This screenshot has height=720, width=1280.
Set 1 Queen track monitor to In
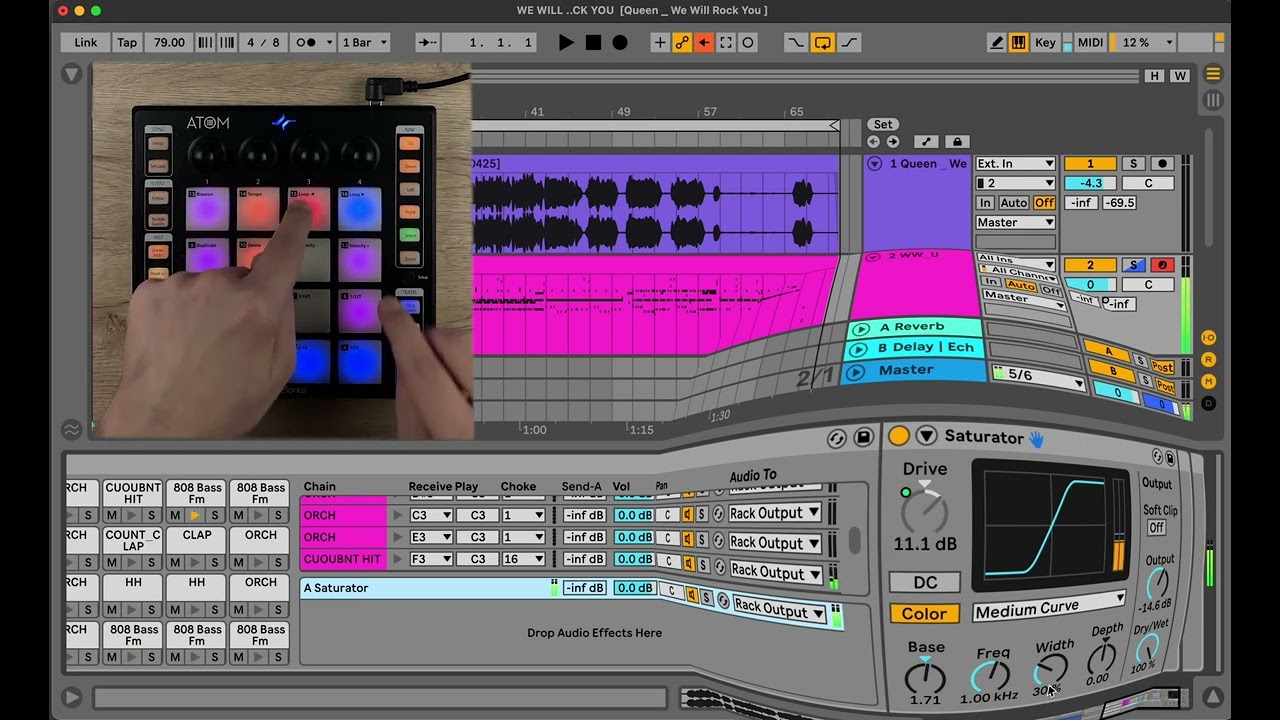point(985,203)
